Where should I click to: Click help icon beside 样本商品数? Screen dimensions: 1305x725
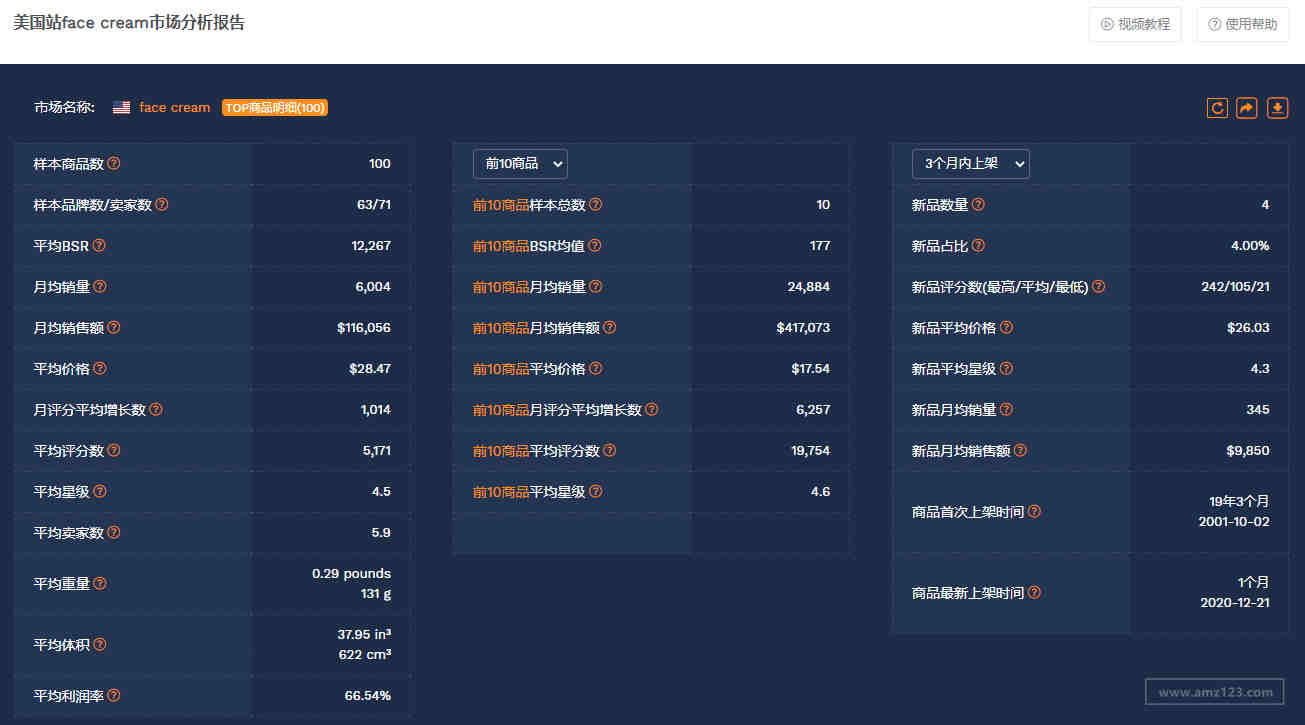114,164
